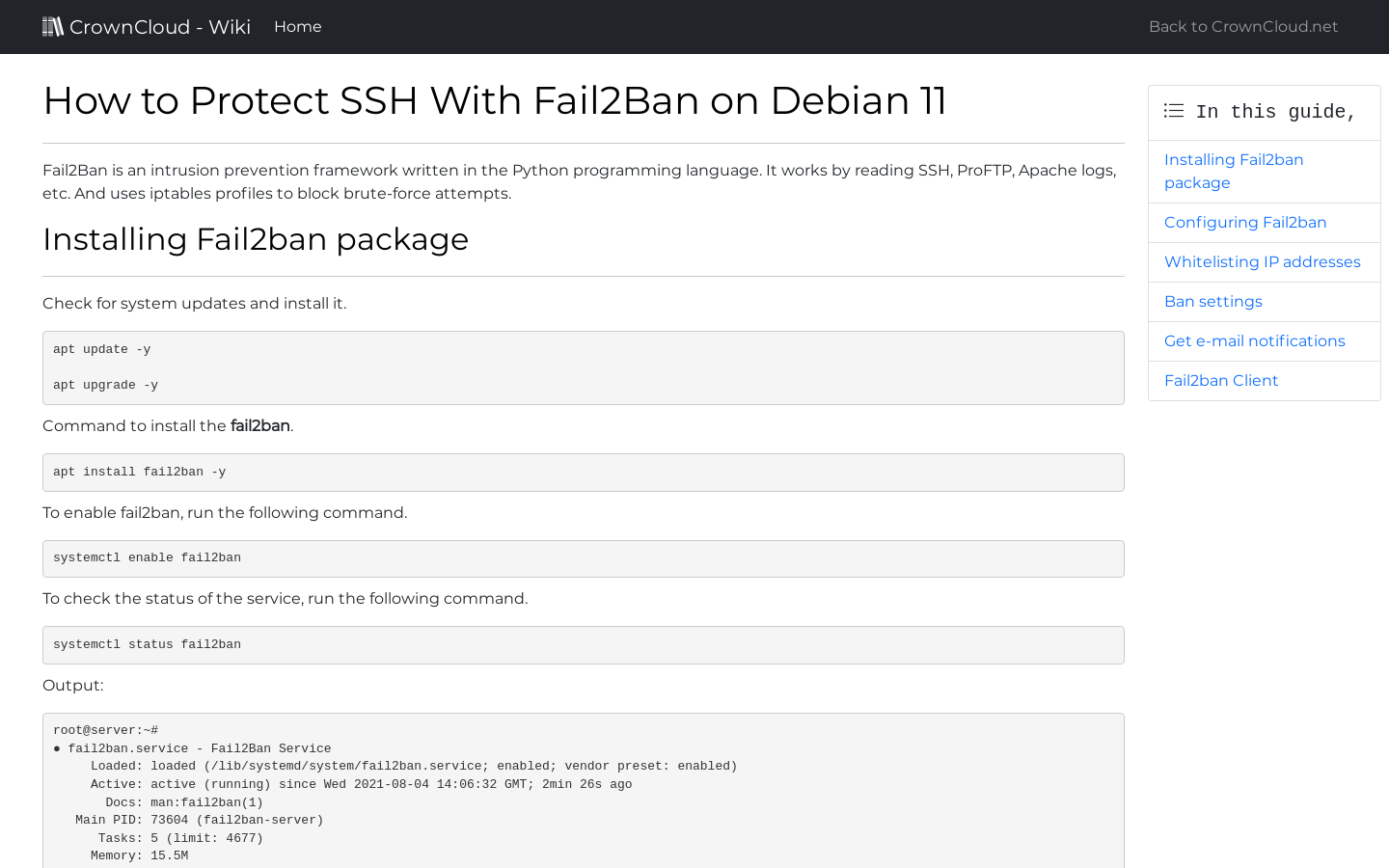Screen dimensions: 1389x868
Task: Open the 'Installing Fail2ban package' sidebar link
Action: pyautogui.click(x=1234, y=171)
